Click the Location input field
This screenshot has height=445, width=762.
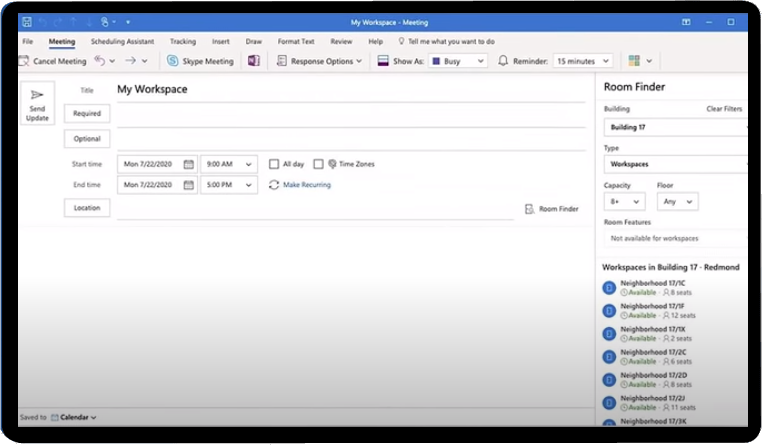click(x=315, y=209)
